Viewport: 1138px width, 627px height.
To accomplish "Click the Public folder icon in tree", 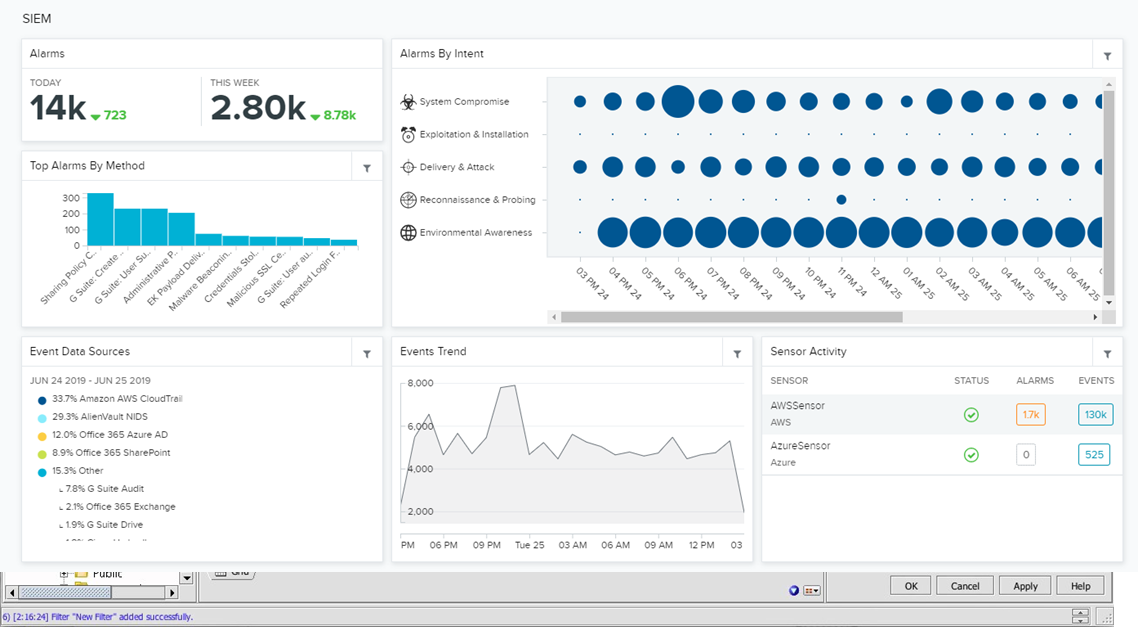I will (80, 574).
